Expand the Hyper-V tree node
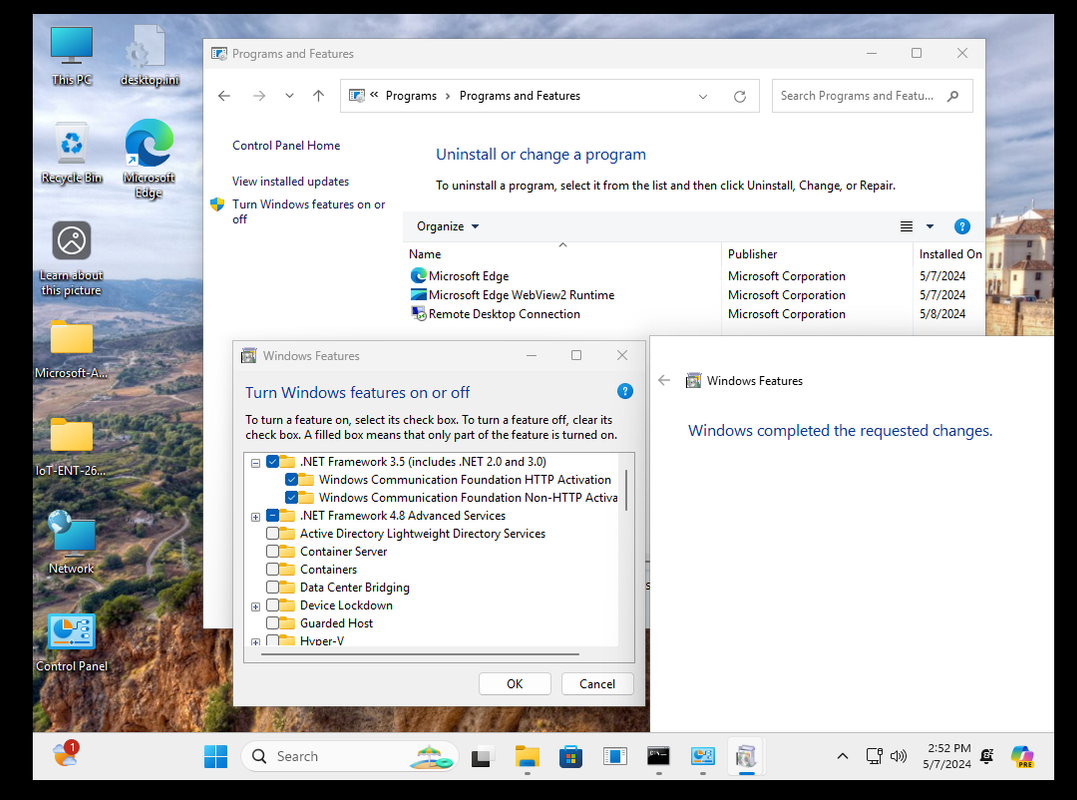Viewport: 1077px width, 800px height. coord(256,642)
